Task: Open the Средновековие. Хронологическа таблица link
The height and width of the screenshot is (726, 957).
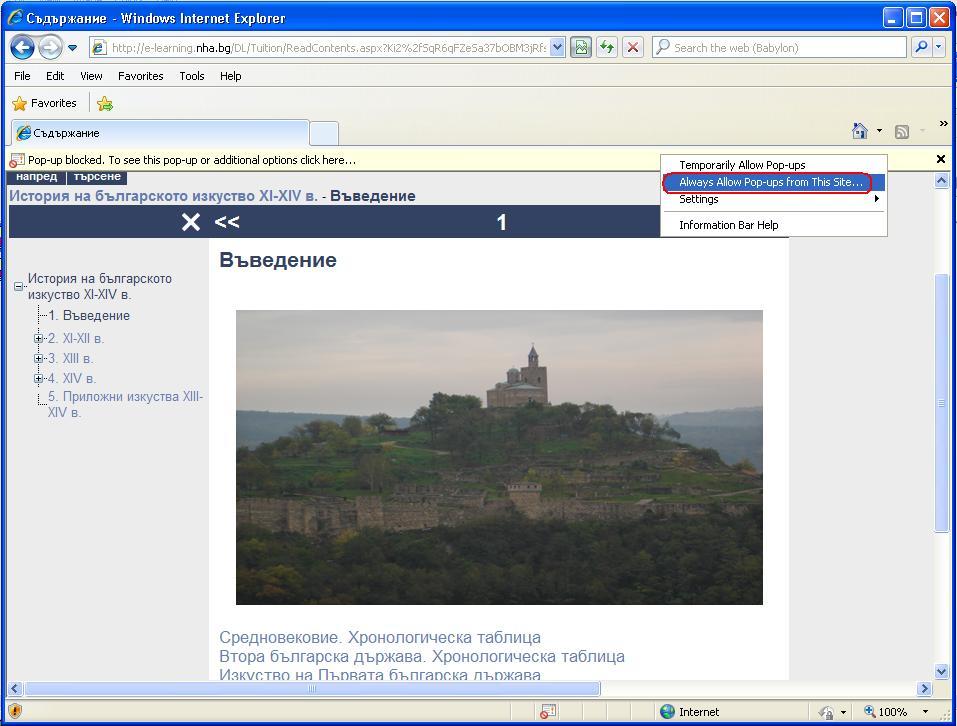Action: coord(380,637)
